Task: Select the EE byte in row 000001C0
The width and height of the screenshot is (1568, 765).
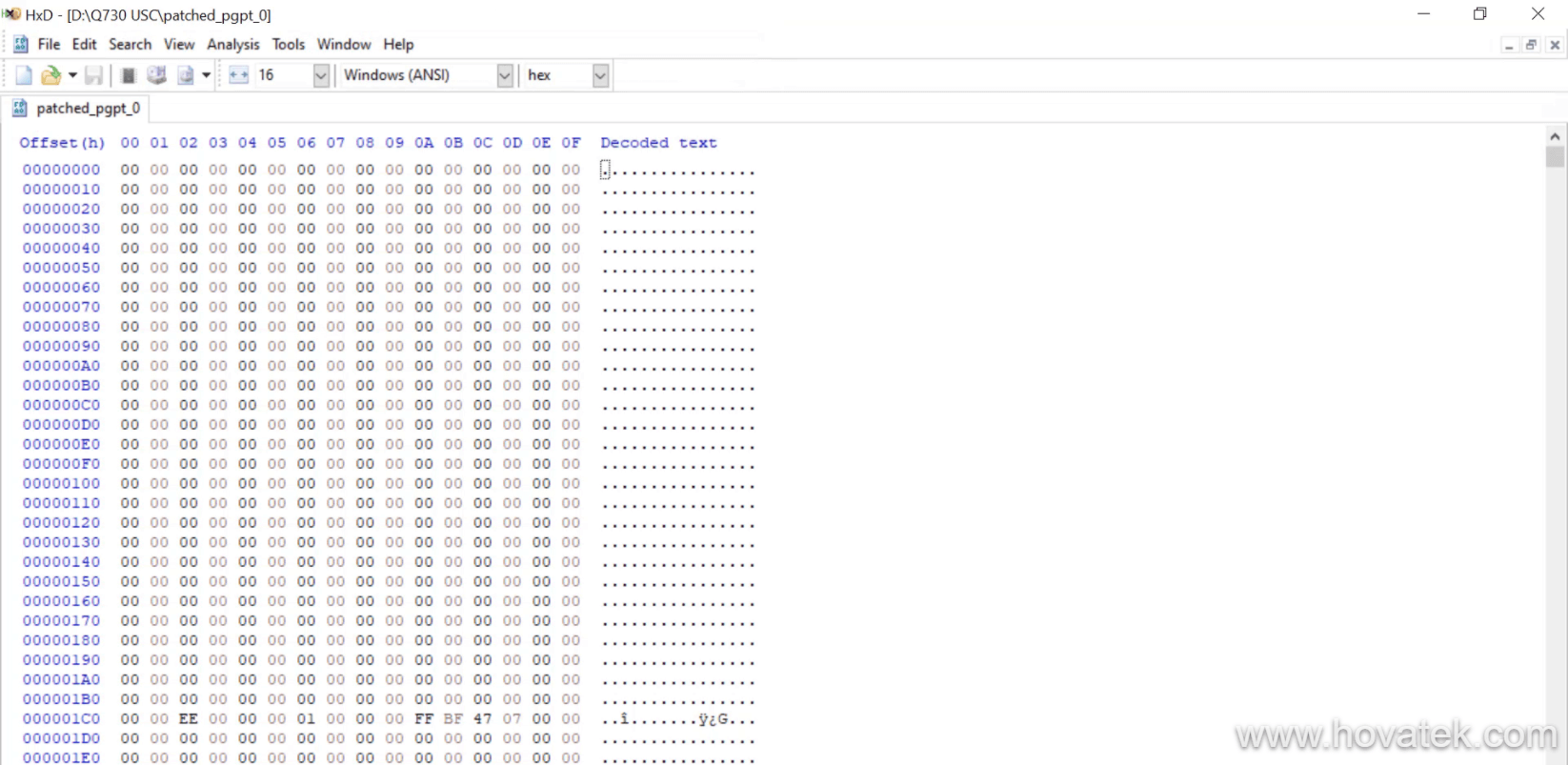Action: [189, 719]
